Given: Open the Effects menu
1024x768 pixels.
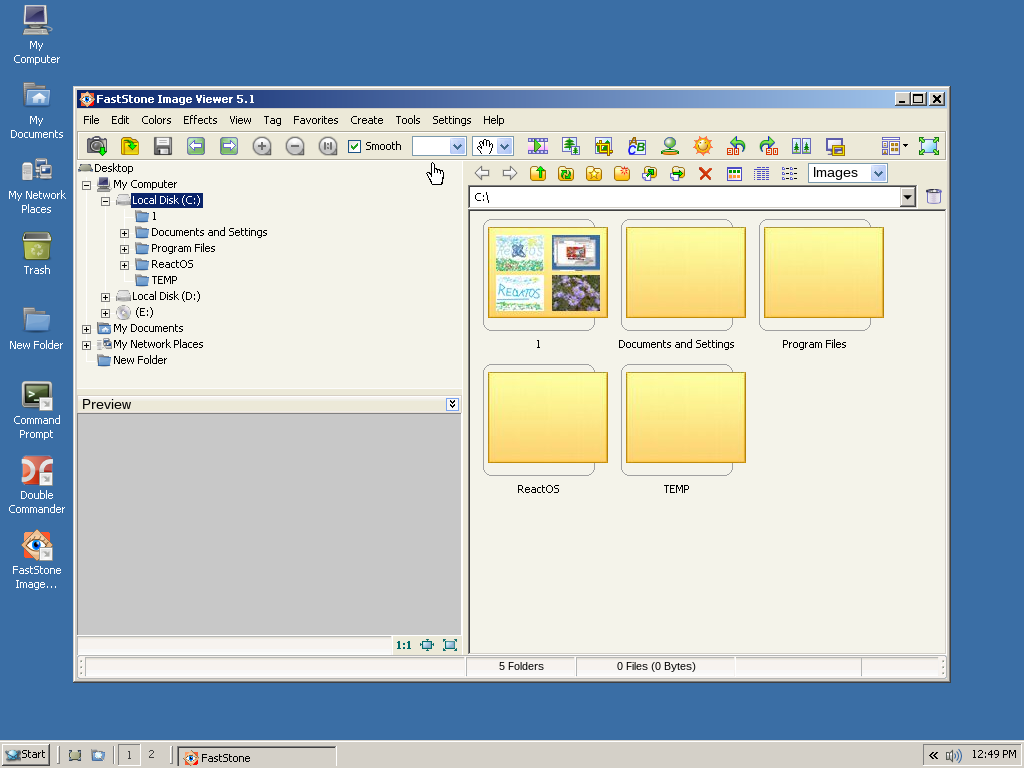Looking at the screenshot, I should coord(200,120).
